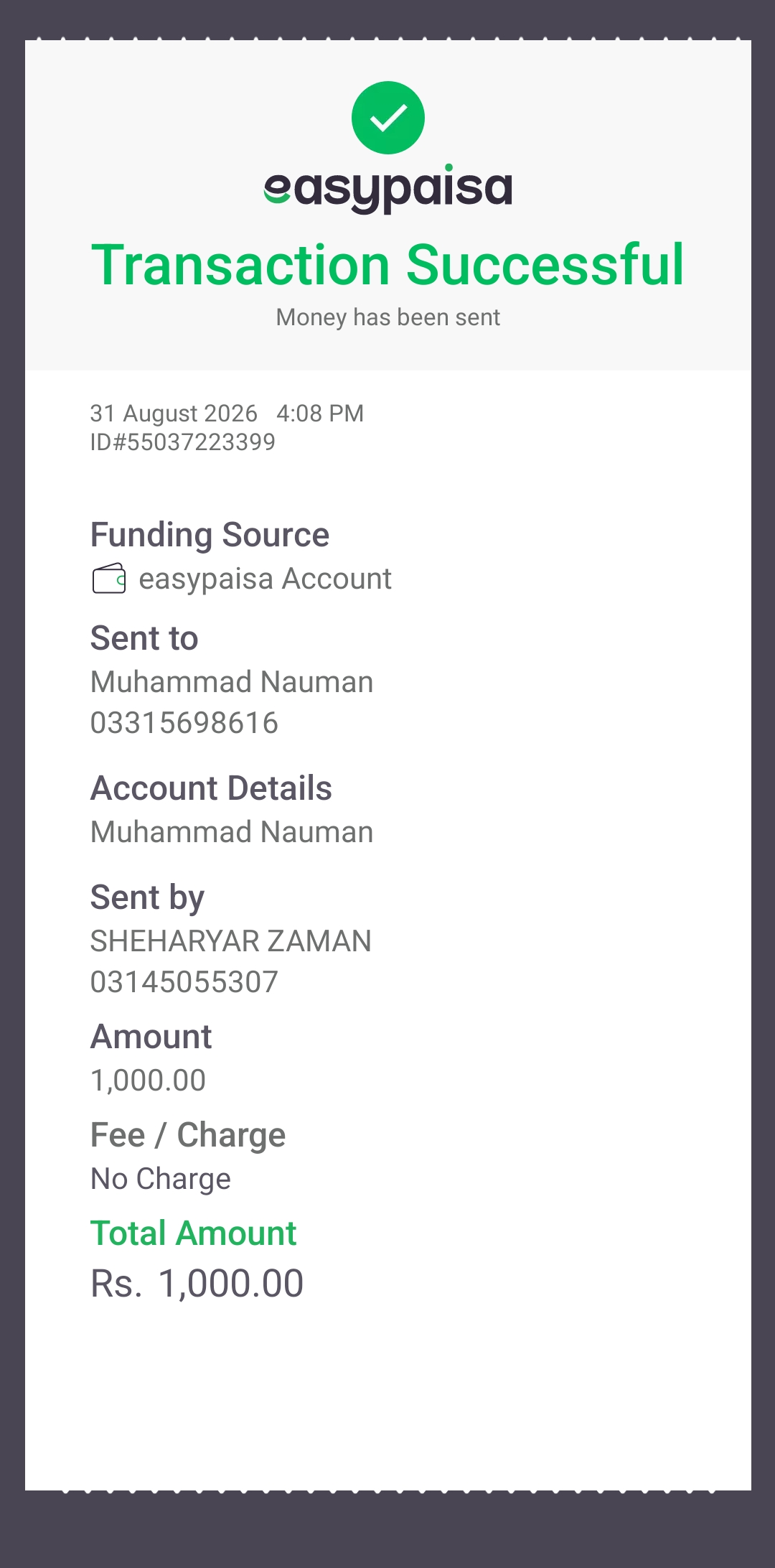Screen dimensions: 775x1568
Task: Click the green Total Amount label
Action: tap(193, 1233)
